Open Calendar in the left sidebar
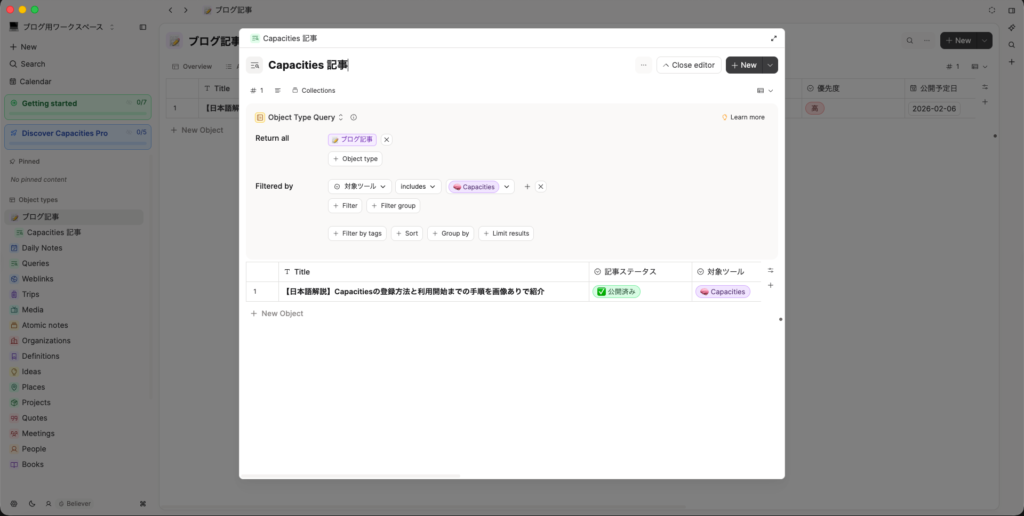Image resolution: width=1024 pixels, height=516 pixels. click(x=30, y=82)
